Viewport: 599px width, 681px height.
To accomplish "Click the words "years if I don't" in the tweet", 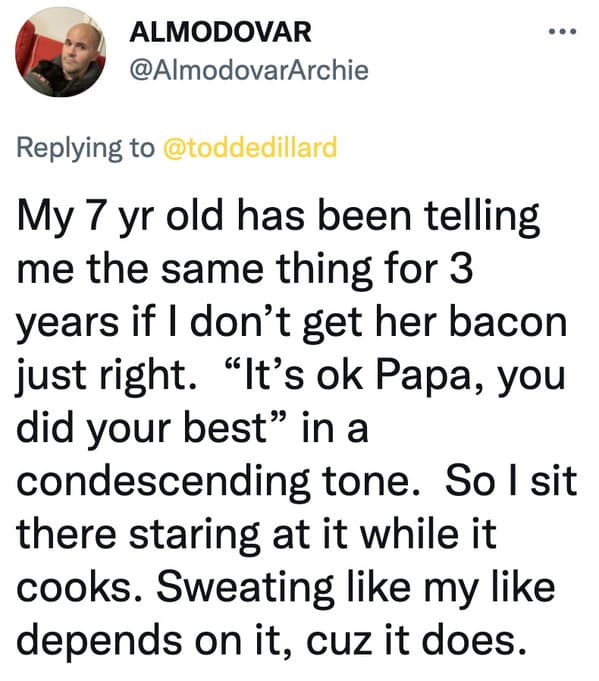I will pyautogui.click(x=153, y=323).
